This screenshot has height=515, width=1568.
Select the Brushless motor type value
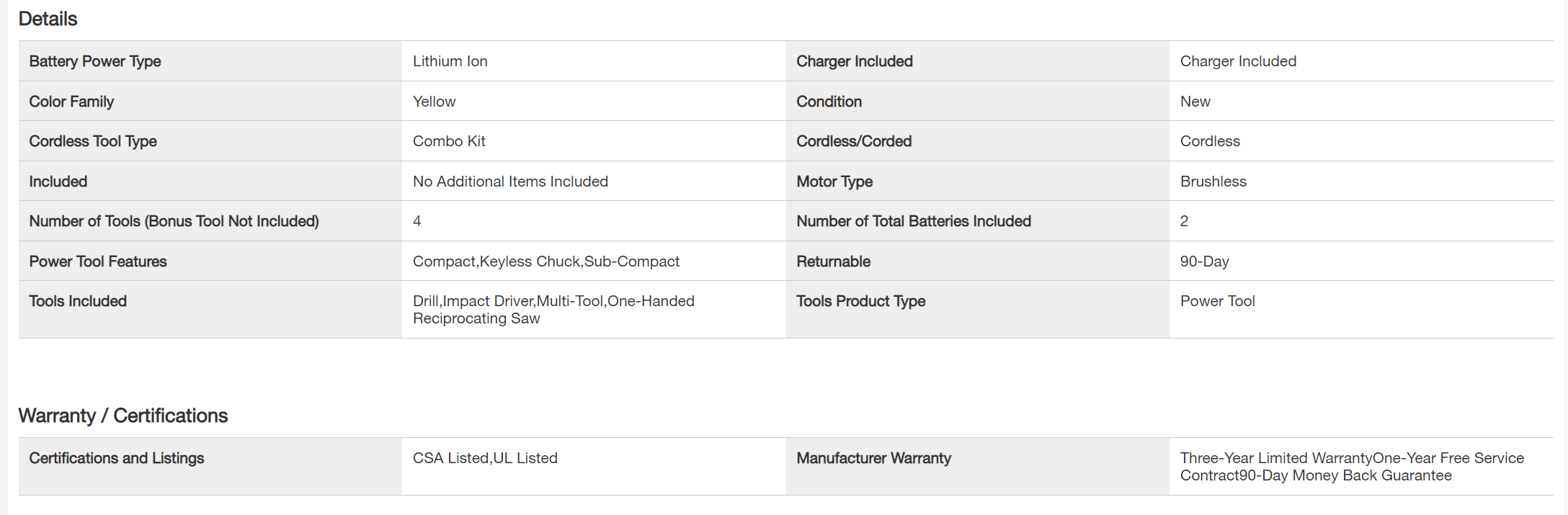click(1213, 182)
